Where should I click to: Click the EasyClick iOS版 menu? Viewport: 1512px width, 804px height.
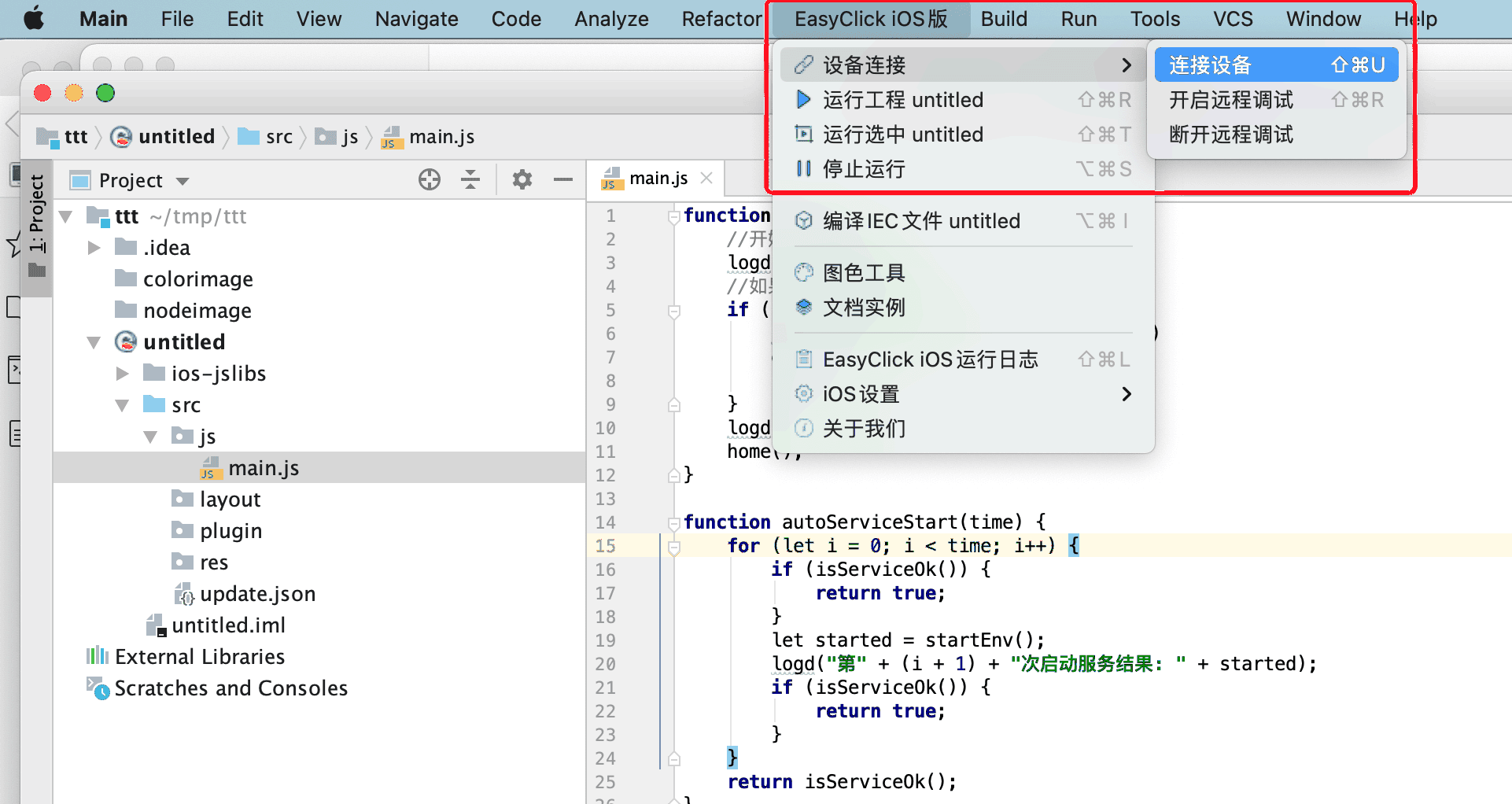point(871,19)
